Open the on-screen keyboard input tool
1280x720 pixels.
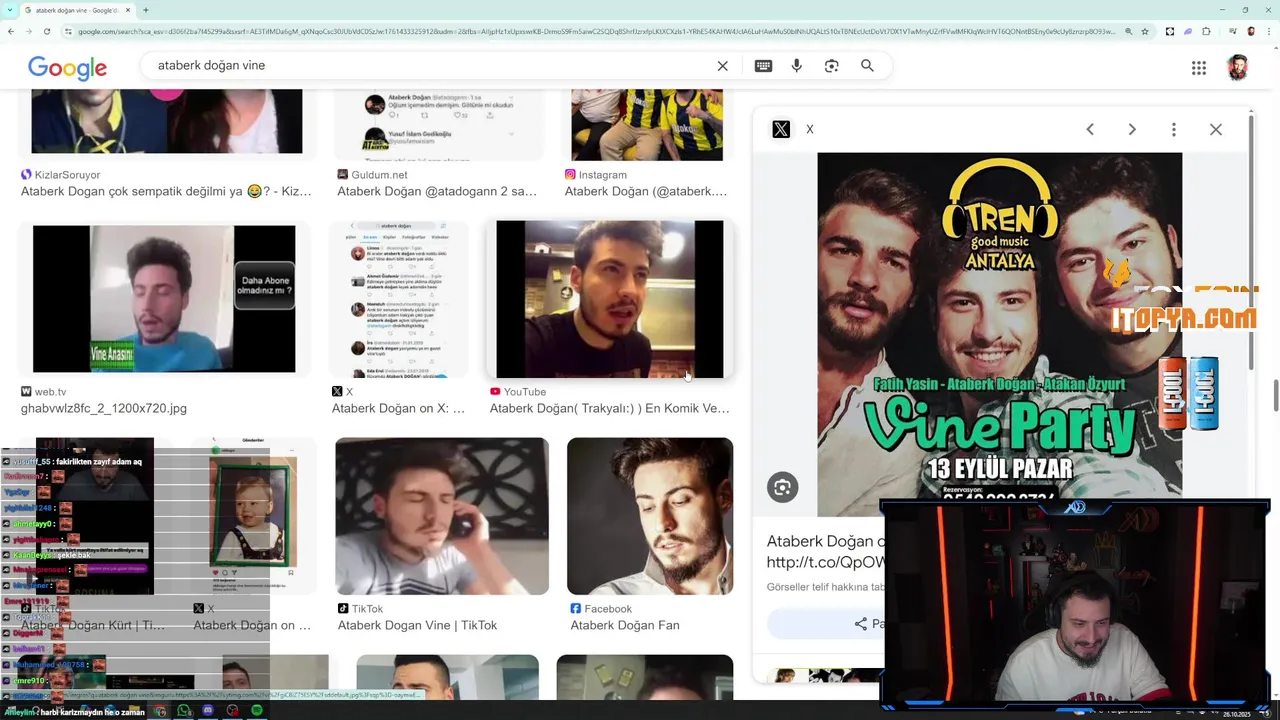(763, 66)
